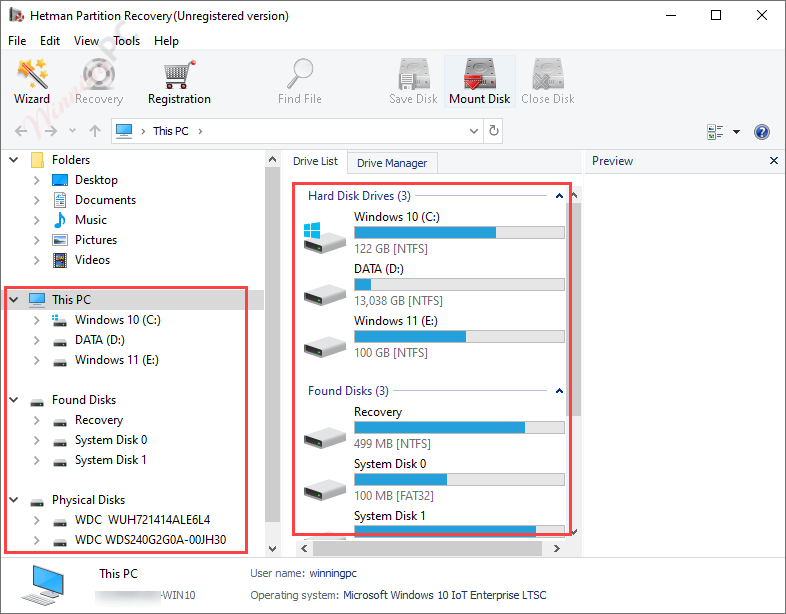Open the Help menu

(x=166, y=41)
